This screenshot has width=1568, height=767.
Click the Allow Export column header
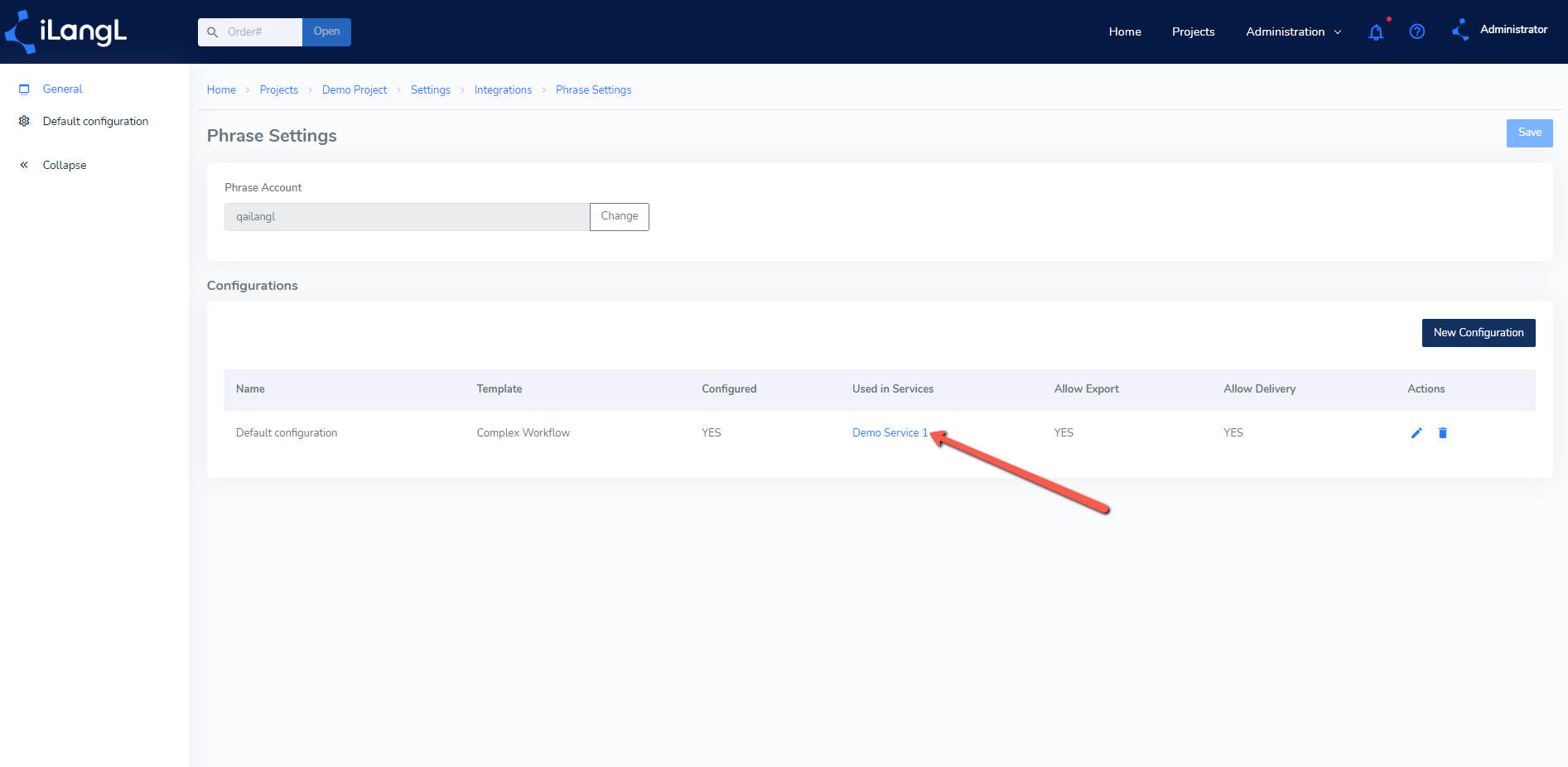(x=1086, y=389)
